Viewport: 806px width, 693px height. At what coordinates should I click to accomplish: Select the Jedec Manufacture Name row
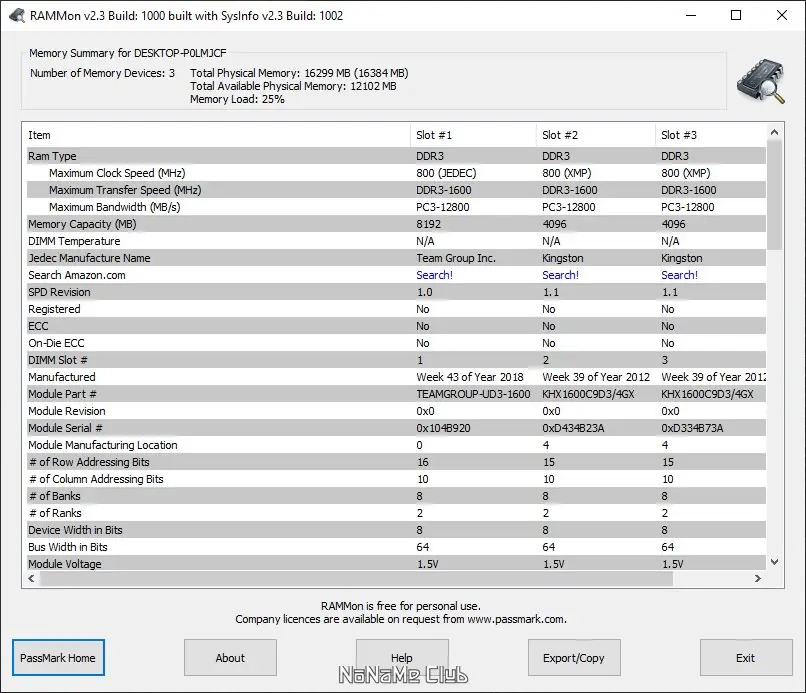pyautogui.click(x=396, y=258)
